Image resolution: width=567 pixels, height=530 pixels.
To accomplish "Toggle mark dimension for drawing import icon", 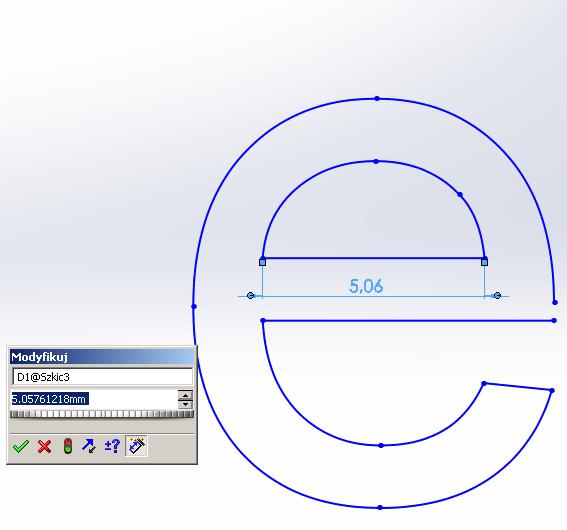I will click(x=136, y=446).
